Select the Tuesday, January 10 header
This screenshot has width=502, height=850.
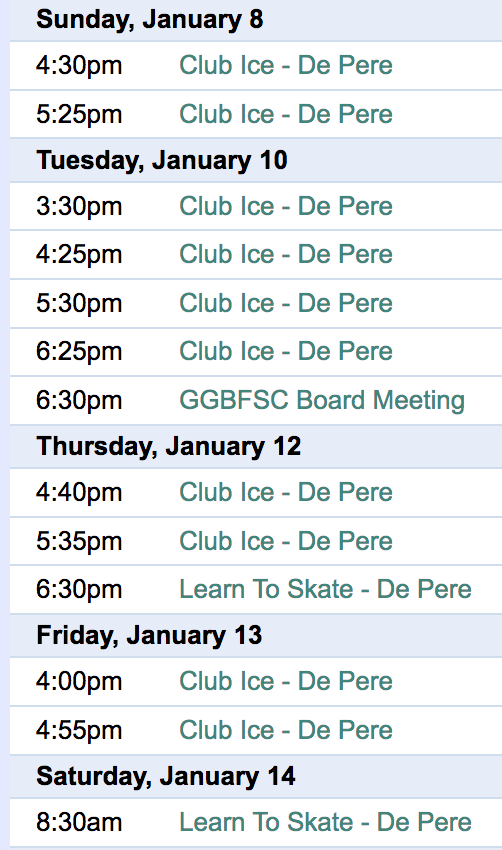[162, 161]
